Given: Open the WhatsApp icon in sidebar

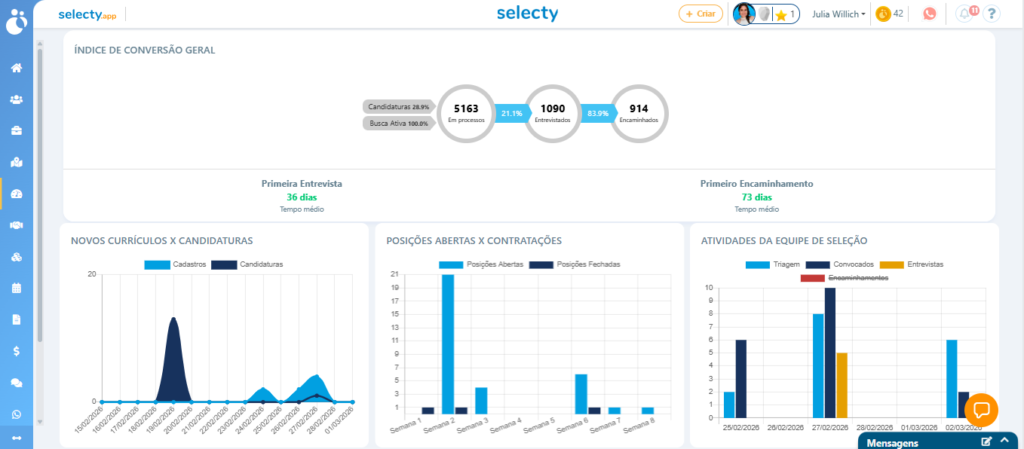Looking at the screenshot, I should click(x=16, y=414).
